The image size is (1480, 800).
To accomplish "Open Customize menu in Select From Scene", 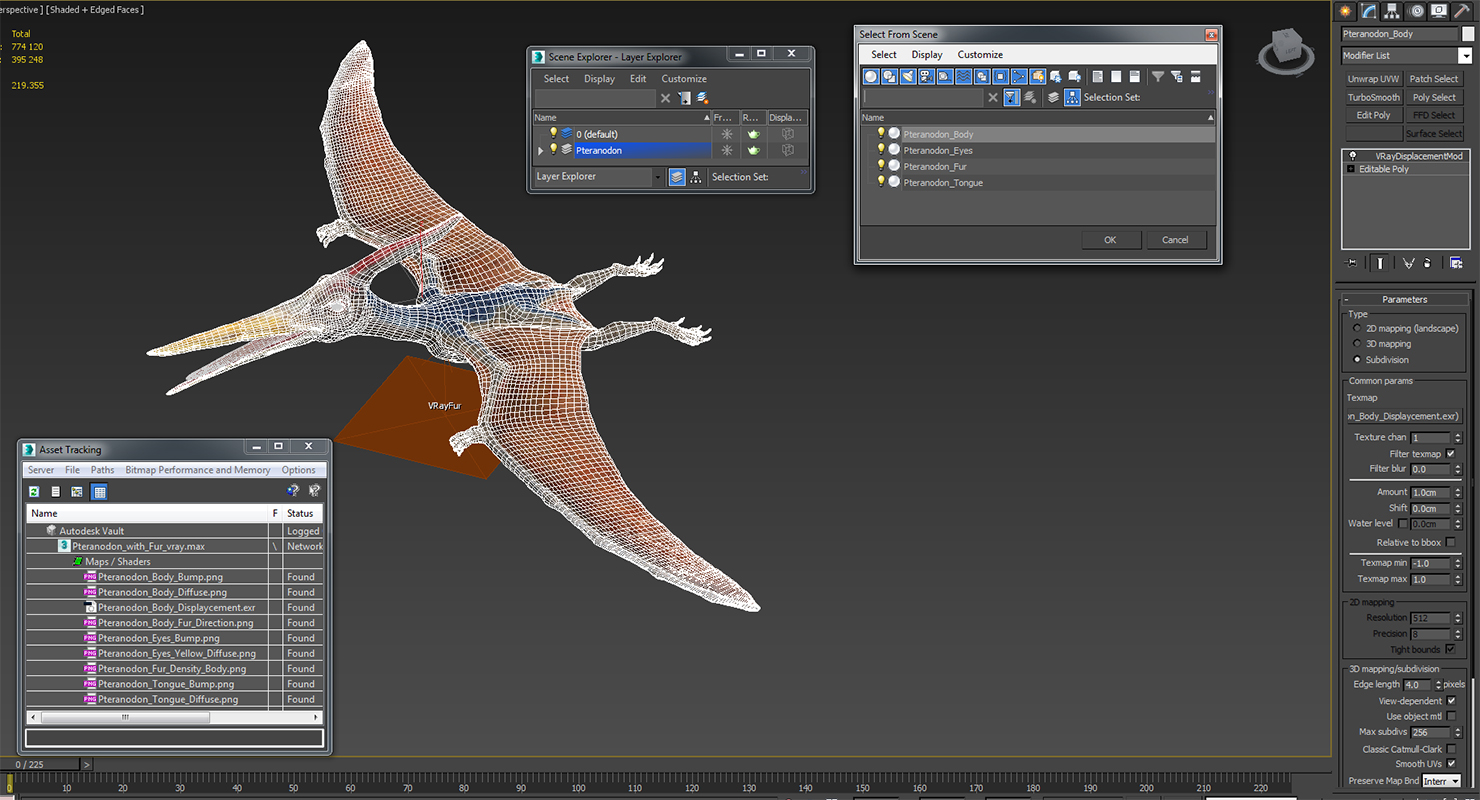I will [980, 55].
